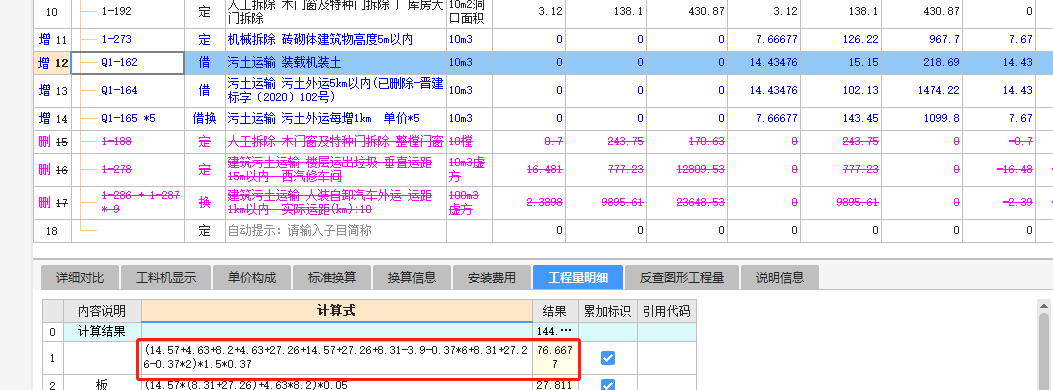Click the result value 76.6677

click(x=555, y=358)
